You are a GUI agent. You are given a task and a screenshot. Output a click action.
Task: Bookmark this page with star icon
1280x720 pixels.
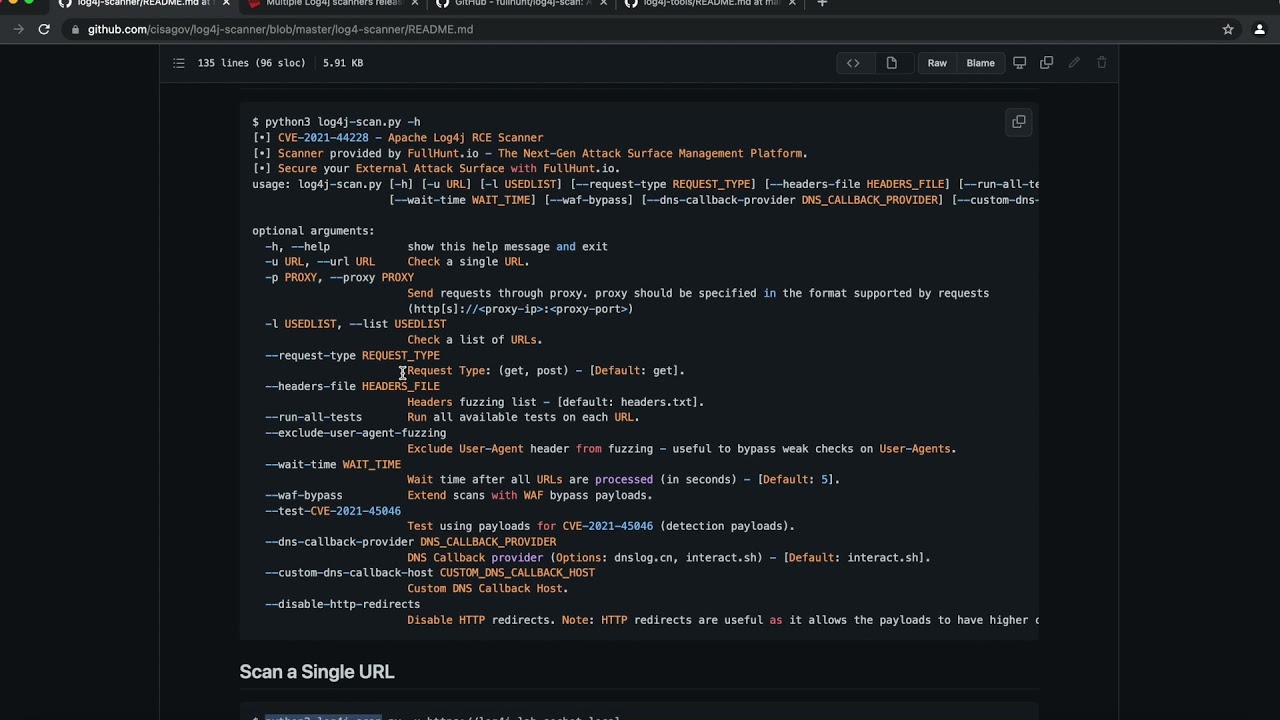(1228, 29)
